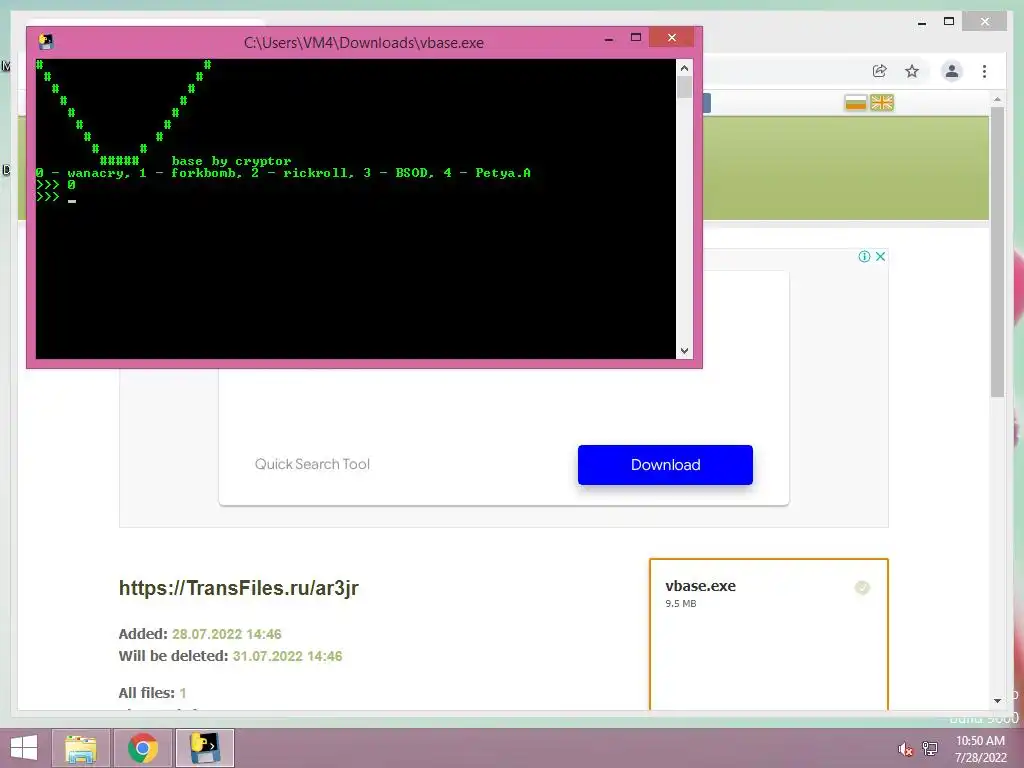Click the deletion date 31.07.2022 14:46
Viewport: 1024px width, 768px height.
click(287, 656)
